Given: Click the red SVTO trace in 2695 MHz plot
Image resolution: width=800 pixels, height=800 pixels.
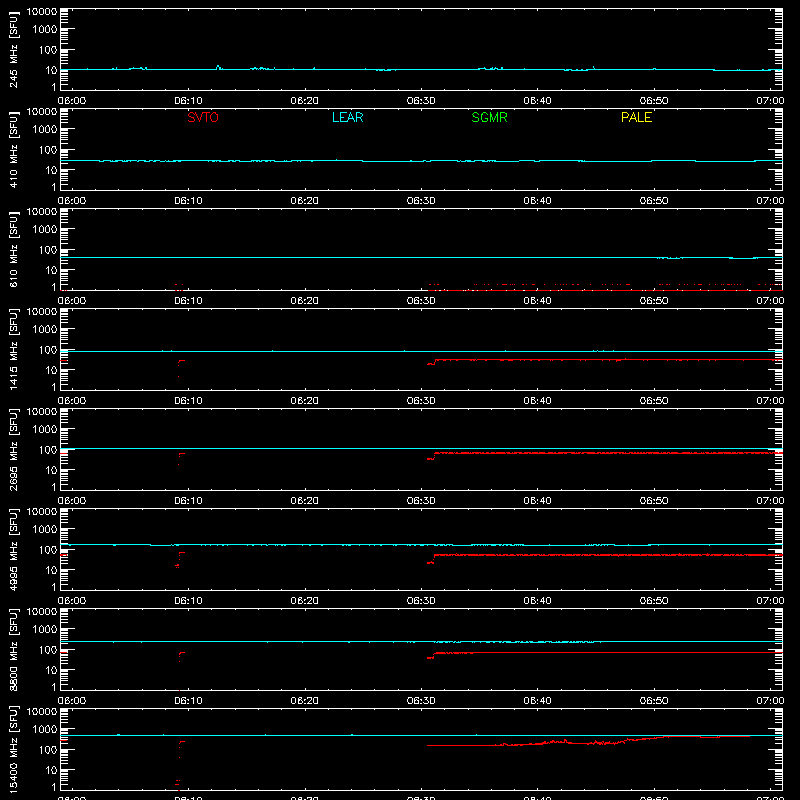Looking at the screenshot, I should click(x=607, y=453).
